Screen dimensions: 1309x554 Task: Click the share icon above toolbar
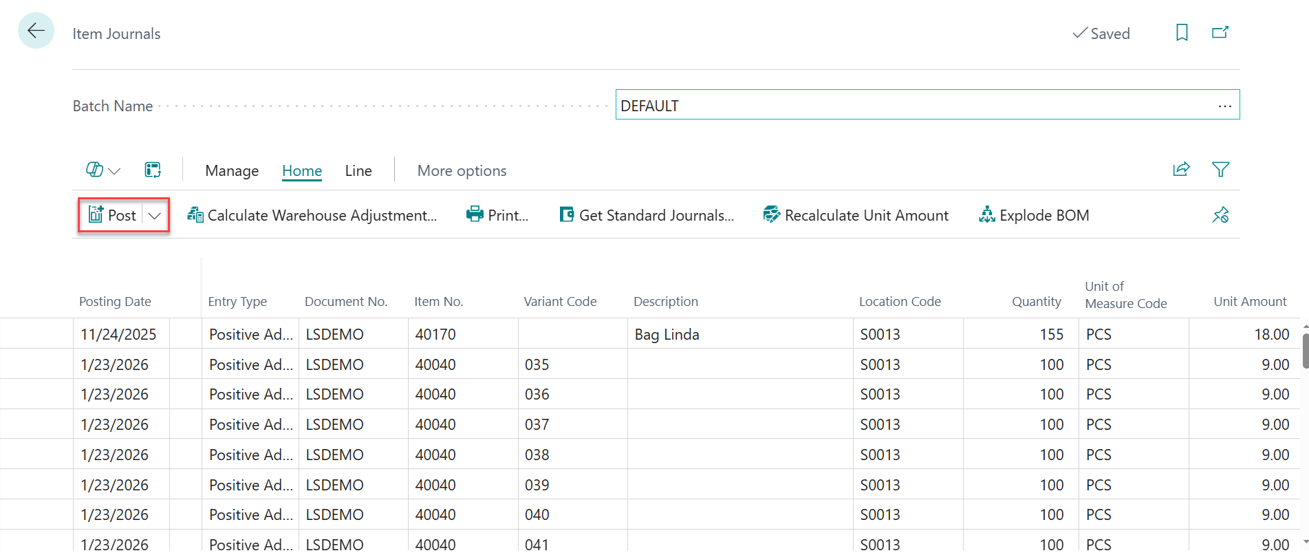[x=1181, y=170]
